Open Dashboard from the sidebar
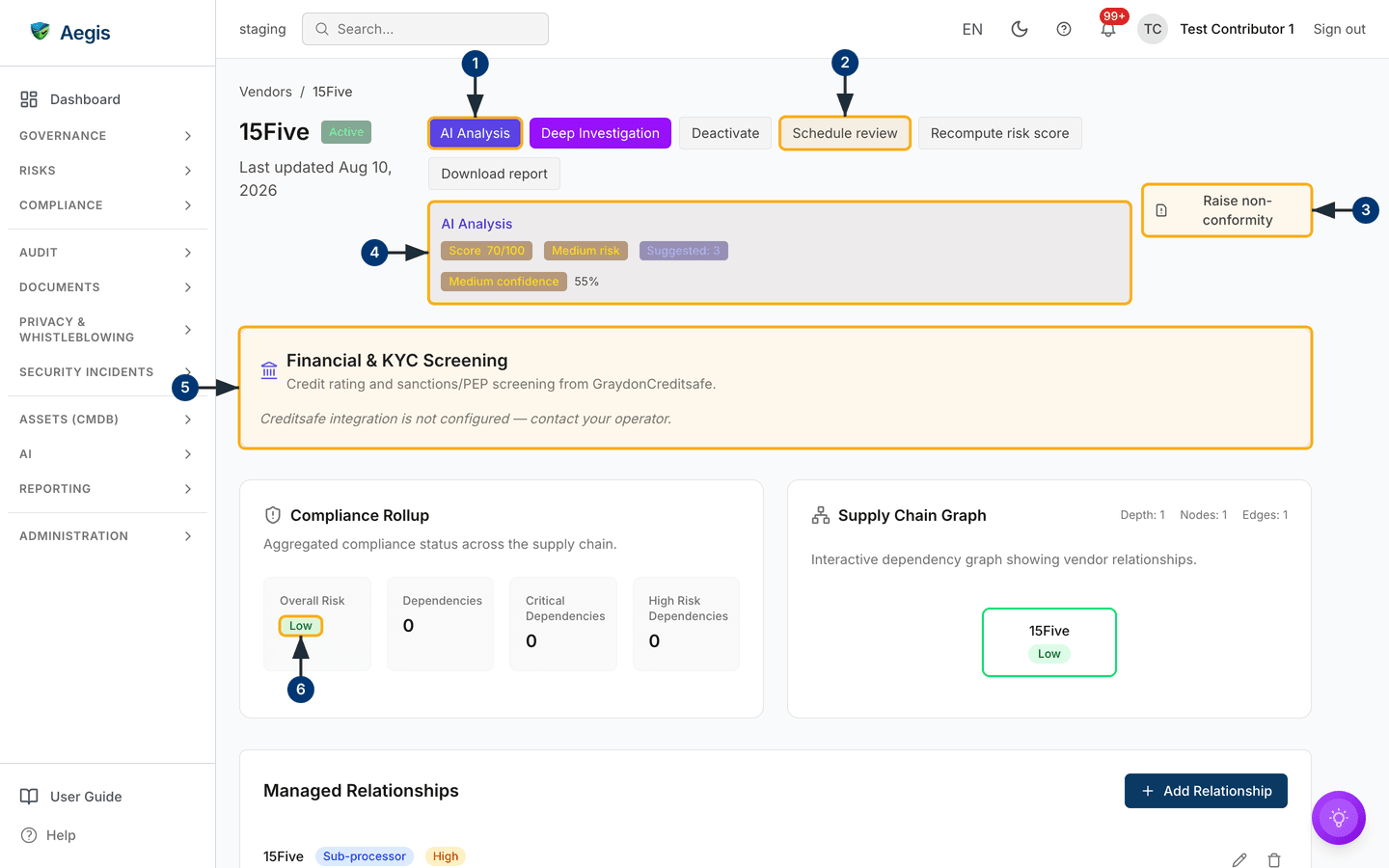The width and height of the screenshot is (1389, 868). pyautogui.click(x=107, y=99)
